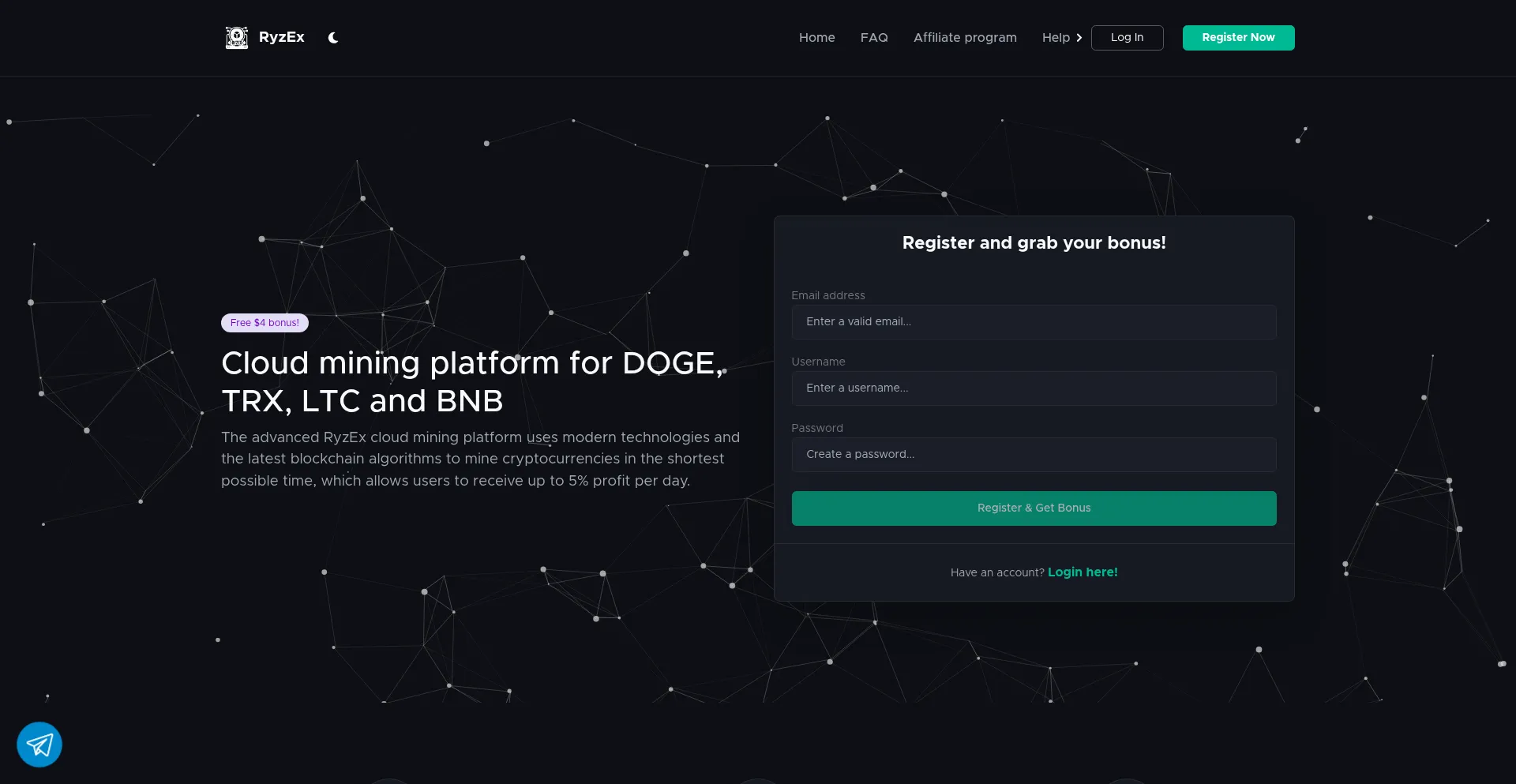
Task: Click the Register & Get Bonus button
Action: coord(1034,508)
